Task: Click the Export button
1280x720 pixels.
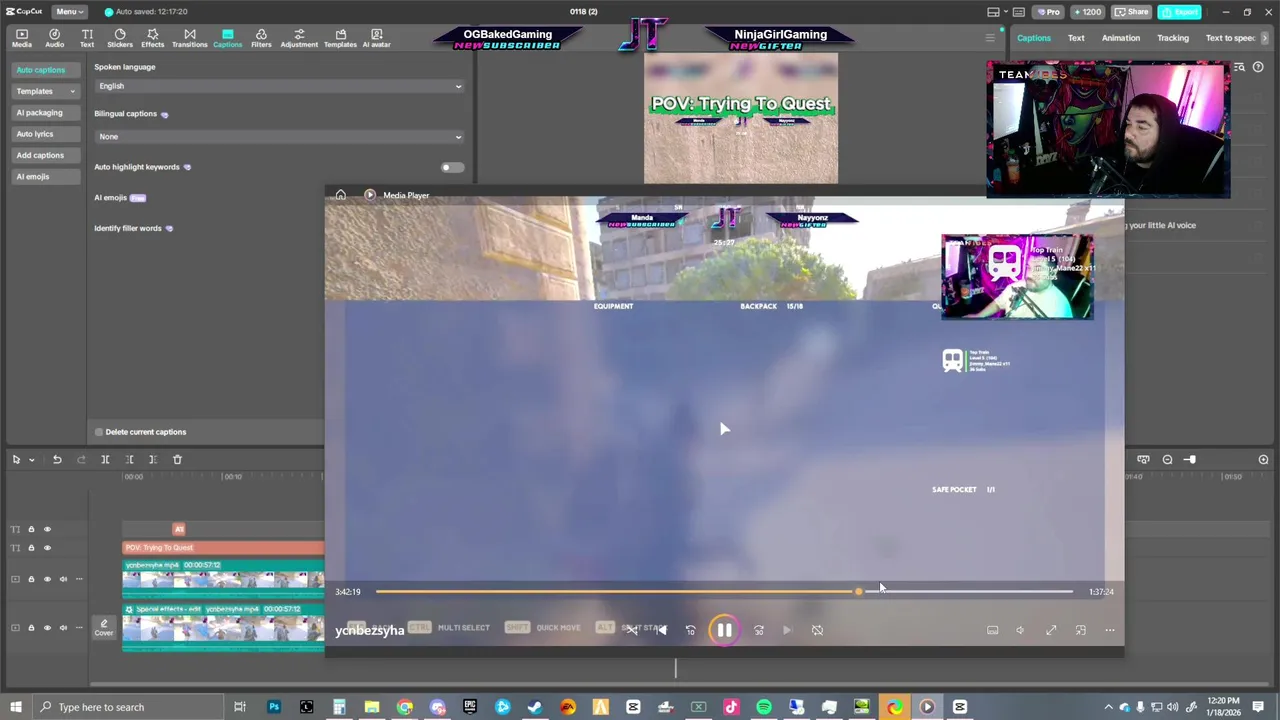Action: coord(1180,12)
